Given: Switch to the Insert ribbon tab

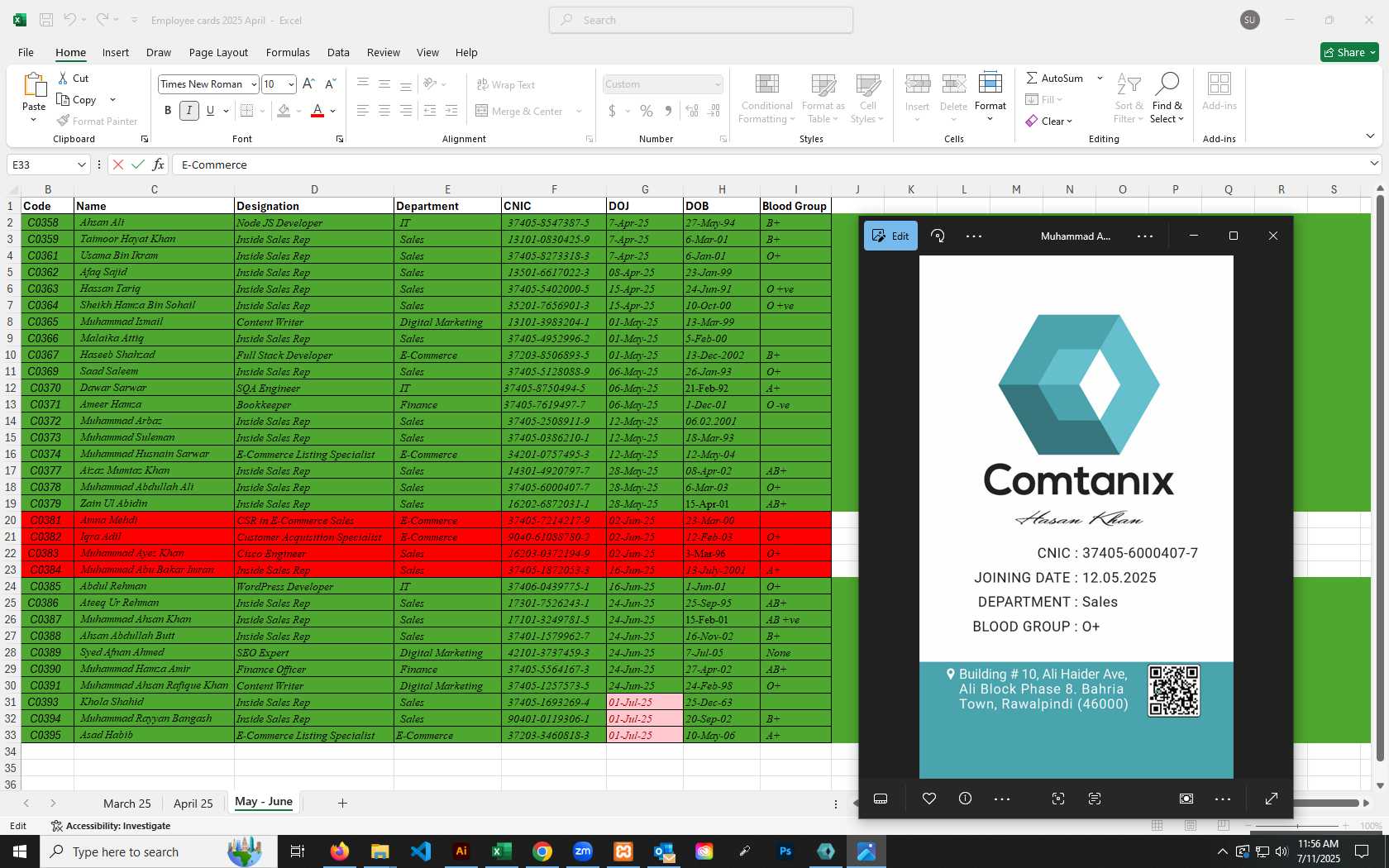Looking at the screenshot, I should click(116, 52).
